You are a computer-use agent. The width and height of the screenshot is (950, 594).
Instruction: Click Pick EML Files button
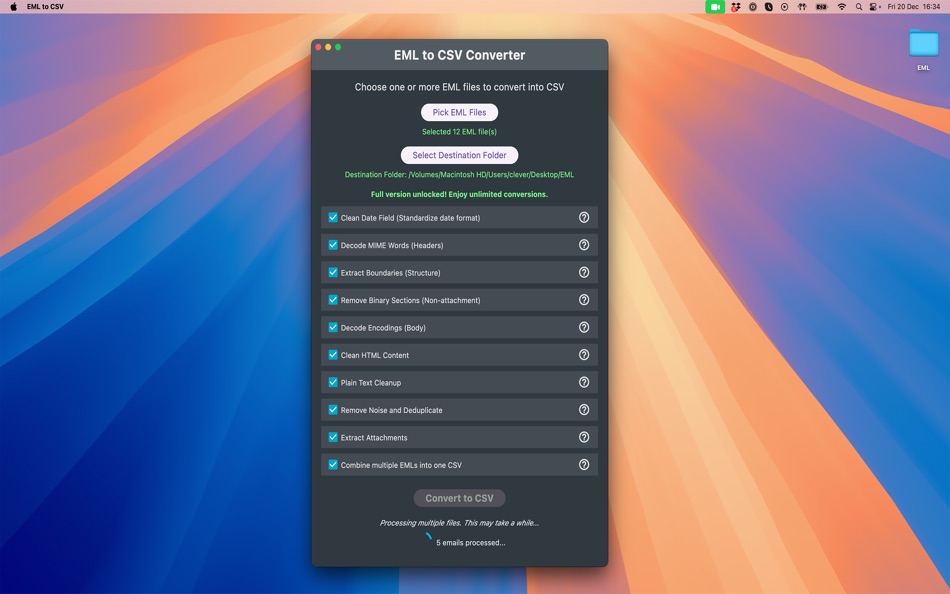(459, 112)
